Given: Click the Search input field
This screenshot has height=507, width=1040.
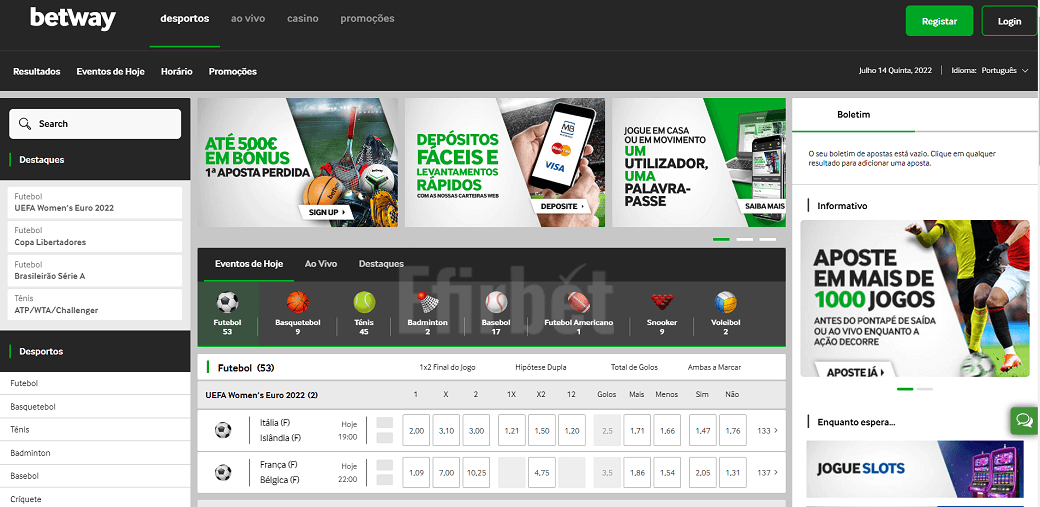Looking at the screenshot, I should pos(95,124).
